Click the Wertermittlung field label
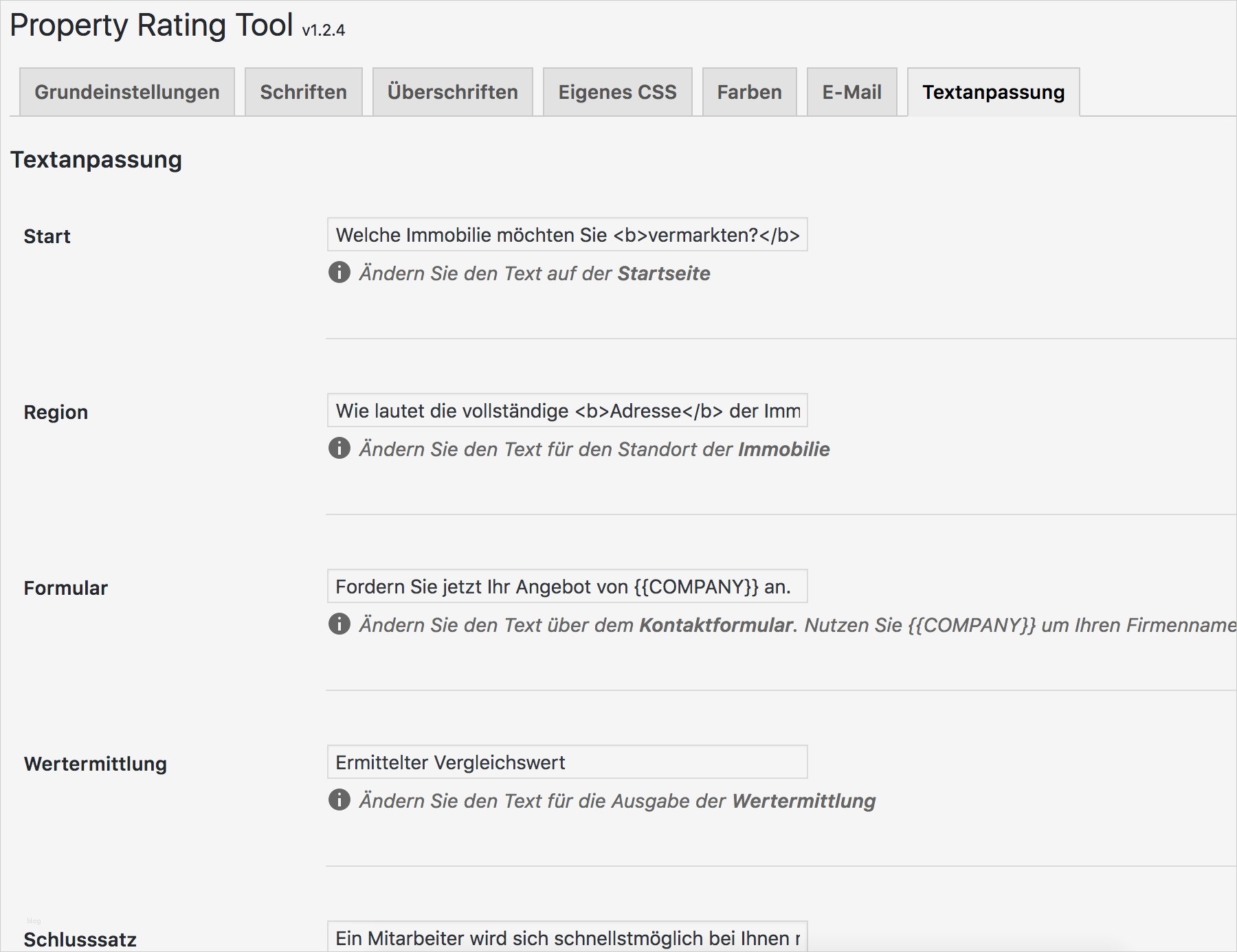 click(x=96, y=764)
